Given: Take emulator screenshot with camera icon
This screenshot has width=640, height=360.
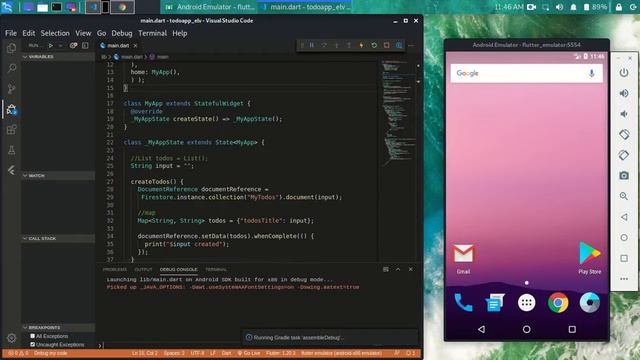Looking at the screenshot, I should 624,176.
